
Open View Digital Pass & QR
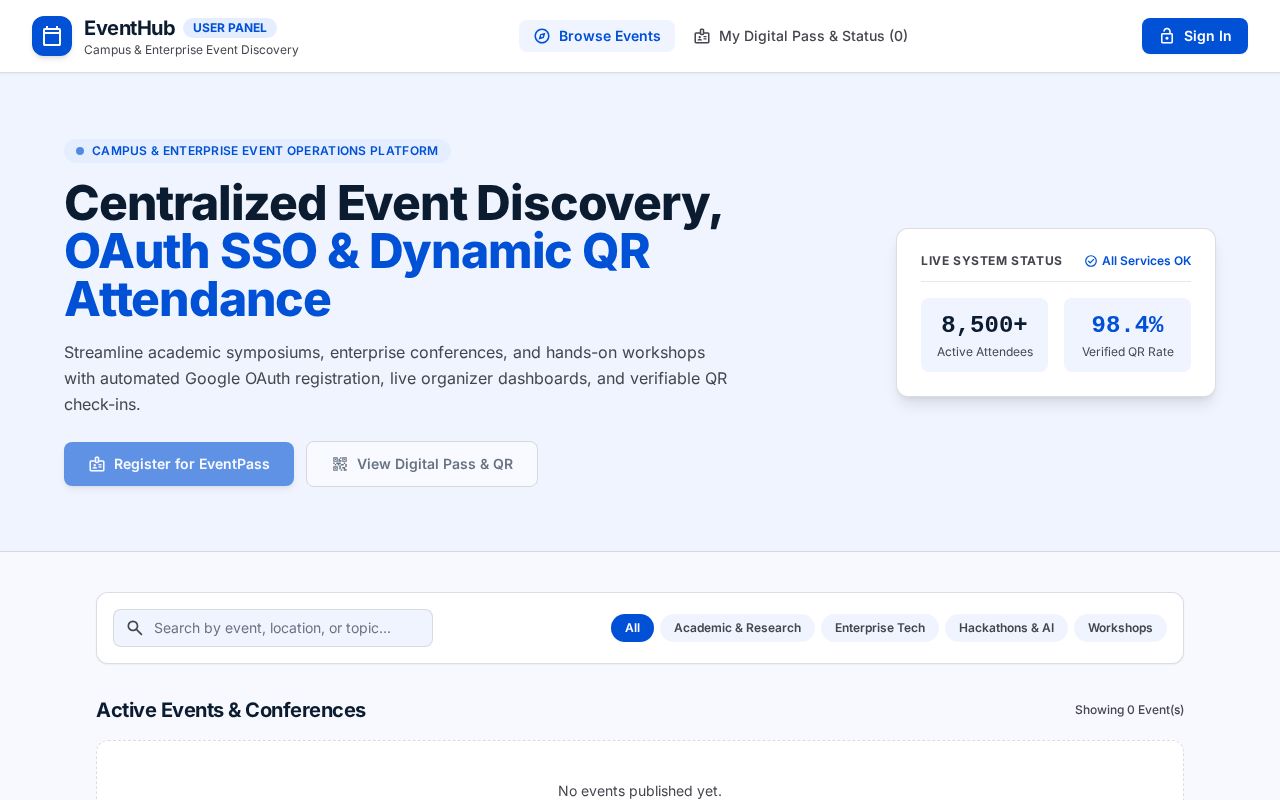[422, 464]
